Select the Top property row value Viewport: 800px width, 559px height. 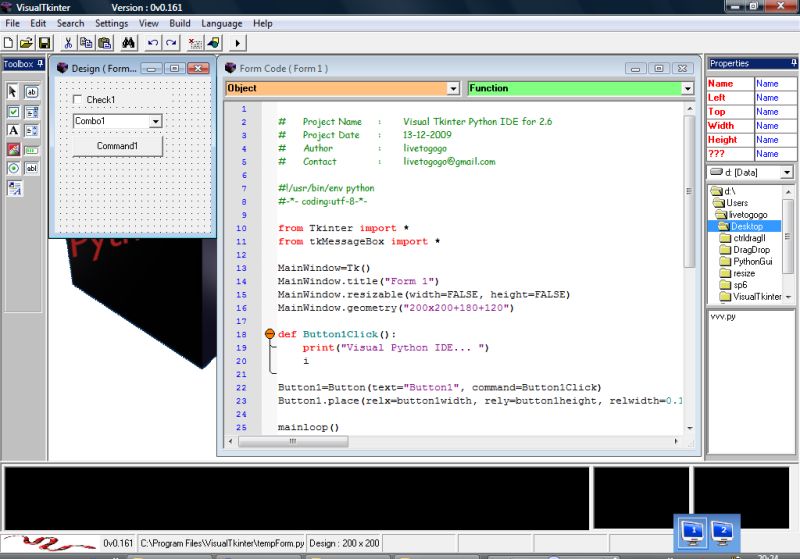pyautogui.click(x=775, y=112)
